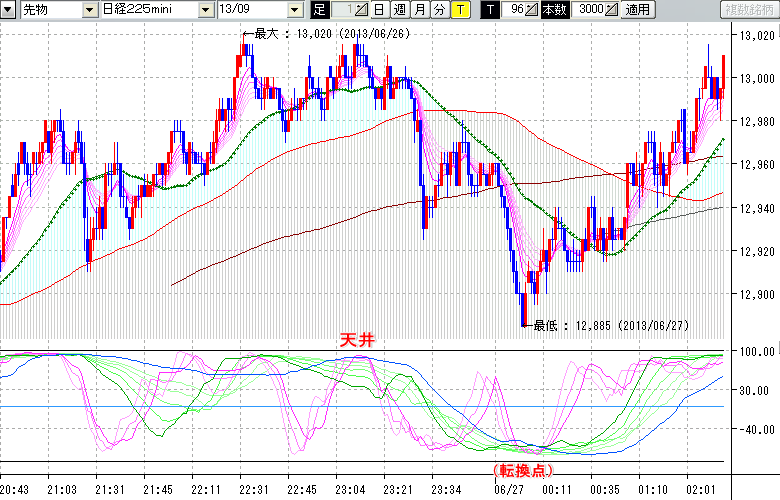
Task: Toggle the yellow T tick button
Action: [460, 10]
